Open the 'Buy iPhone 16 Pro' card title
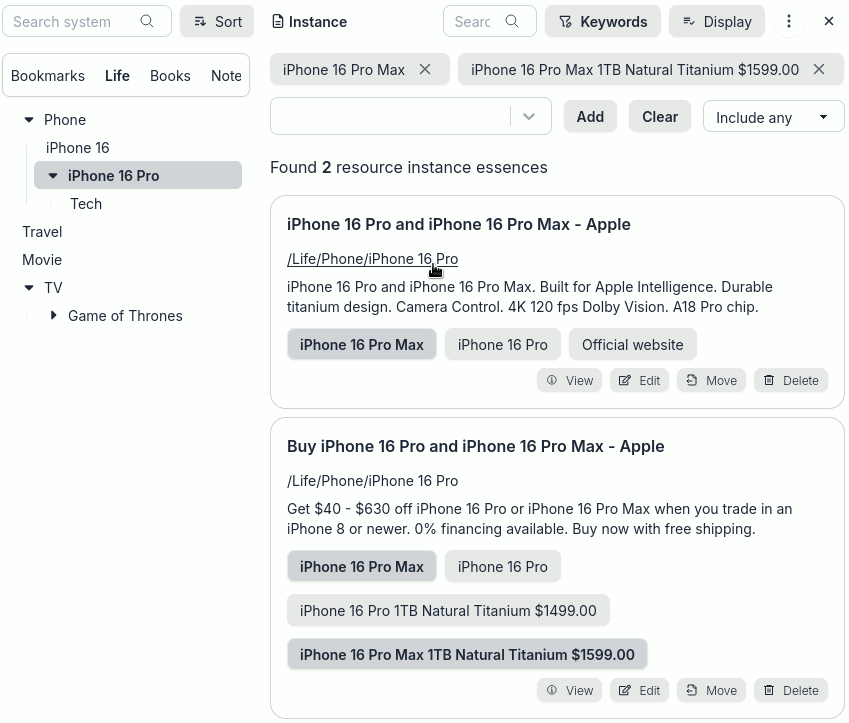The width and height of the screenshot is (849, 723). 475,446
